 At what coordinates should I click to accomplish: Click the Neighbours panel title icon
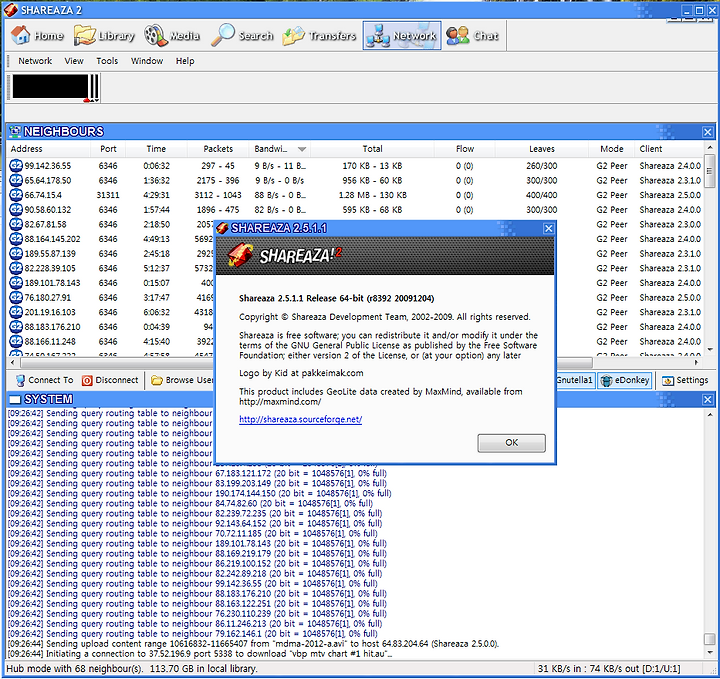click(x=15, y=132)
